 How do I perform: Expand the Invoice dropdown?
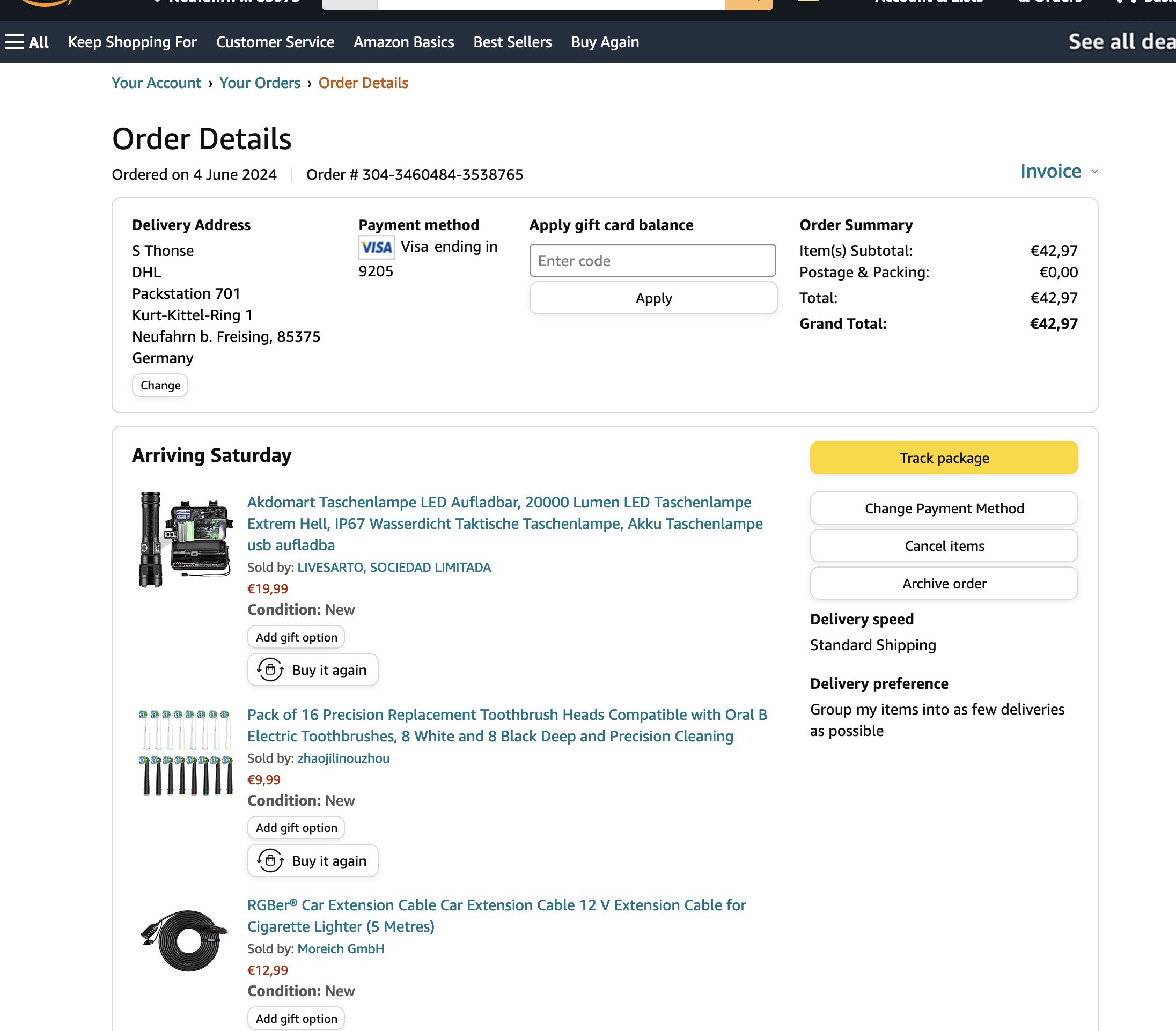[1059, 172]
